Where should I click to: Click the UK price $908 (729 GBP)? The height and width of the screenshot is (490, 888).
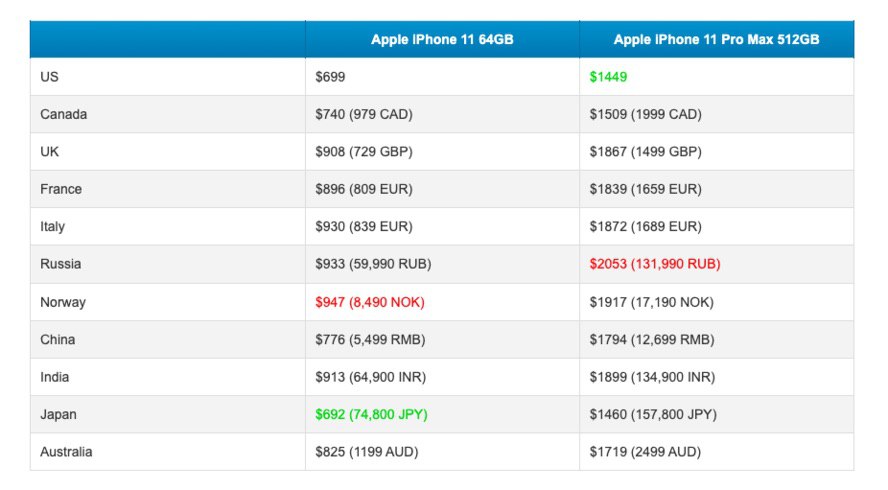coord(363,152)
